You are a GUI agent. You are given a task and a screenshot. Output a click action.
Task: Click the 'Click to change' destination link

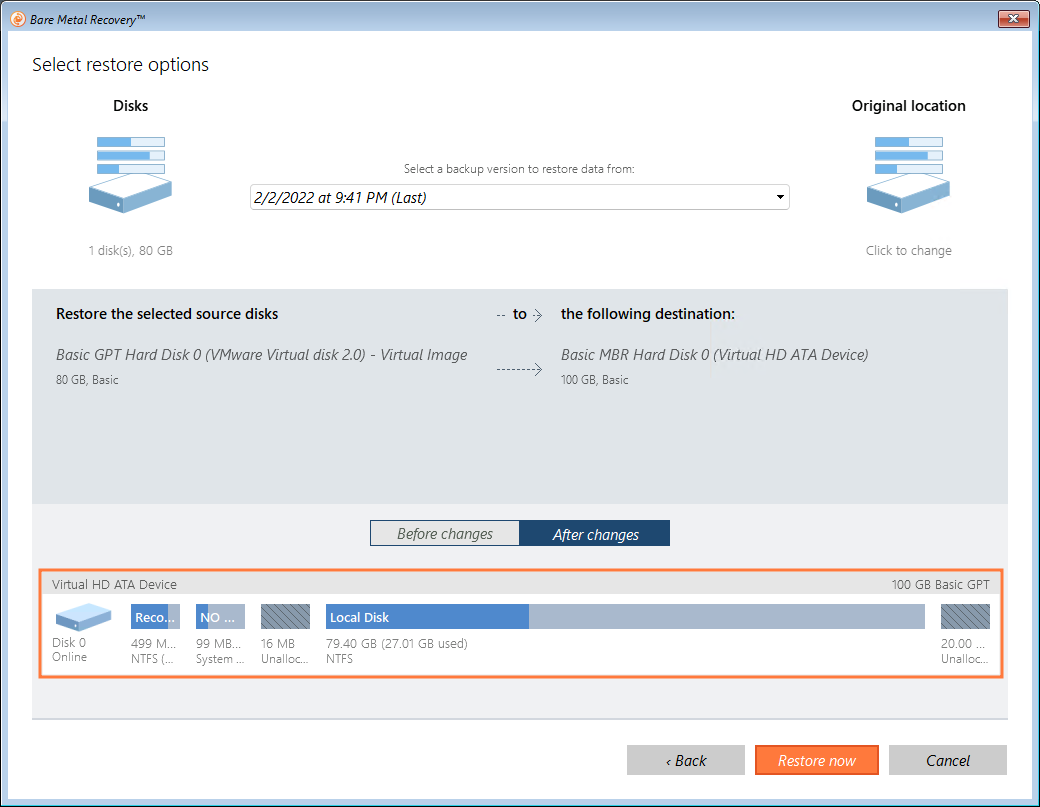(908, 251)
